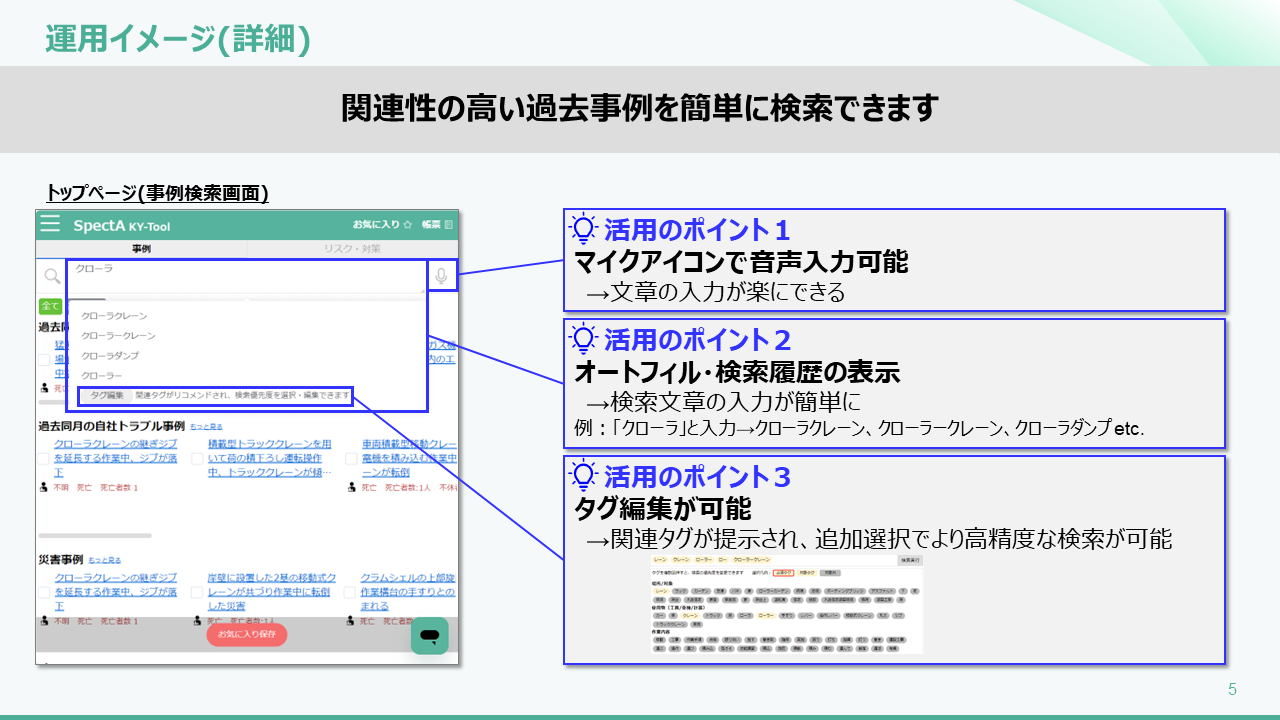Open the 帳票 document icon in header
Screen dimensions: 1280x720
[448, 225]
